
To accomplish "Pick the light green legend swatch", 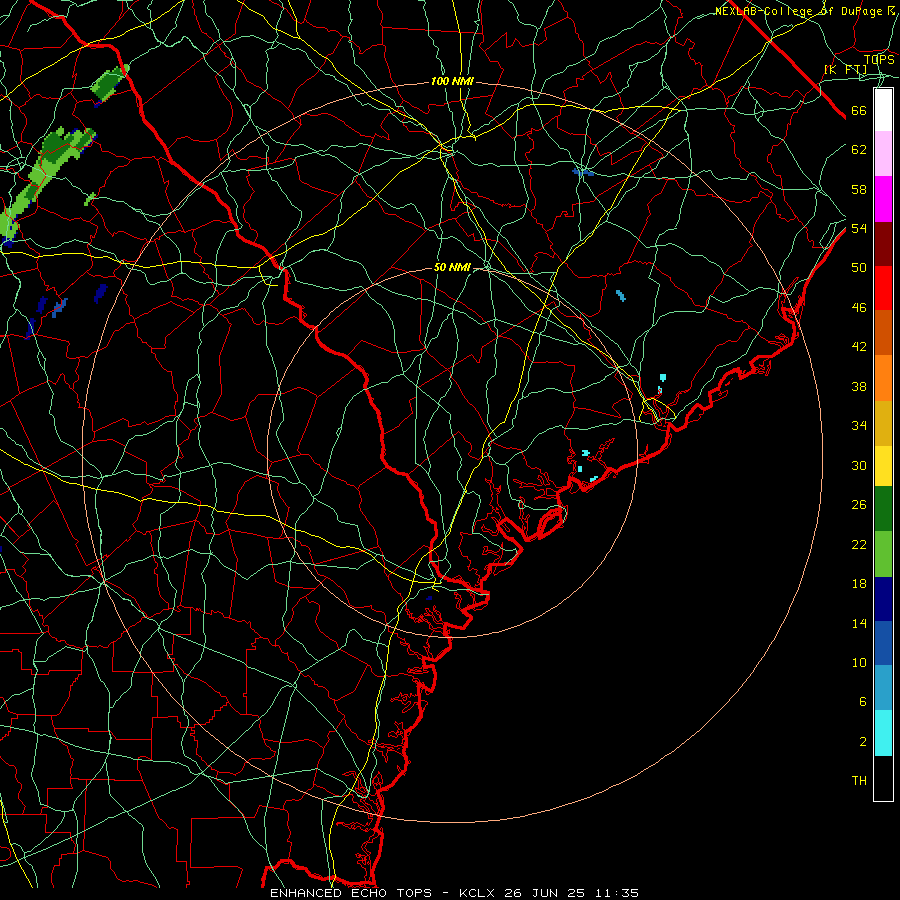I will tap(883, 554).
